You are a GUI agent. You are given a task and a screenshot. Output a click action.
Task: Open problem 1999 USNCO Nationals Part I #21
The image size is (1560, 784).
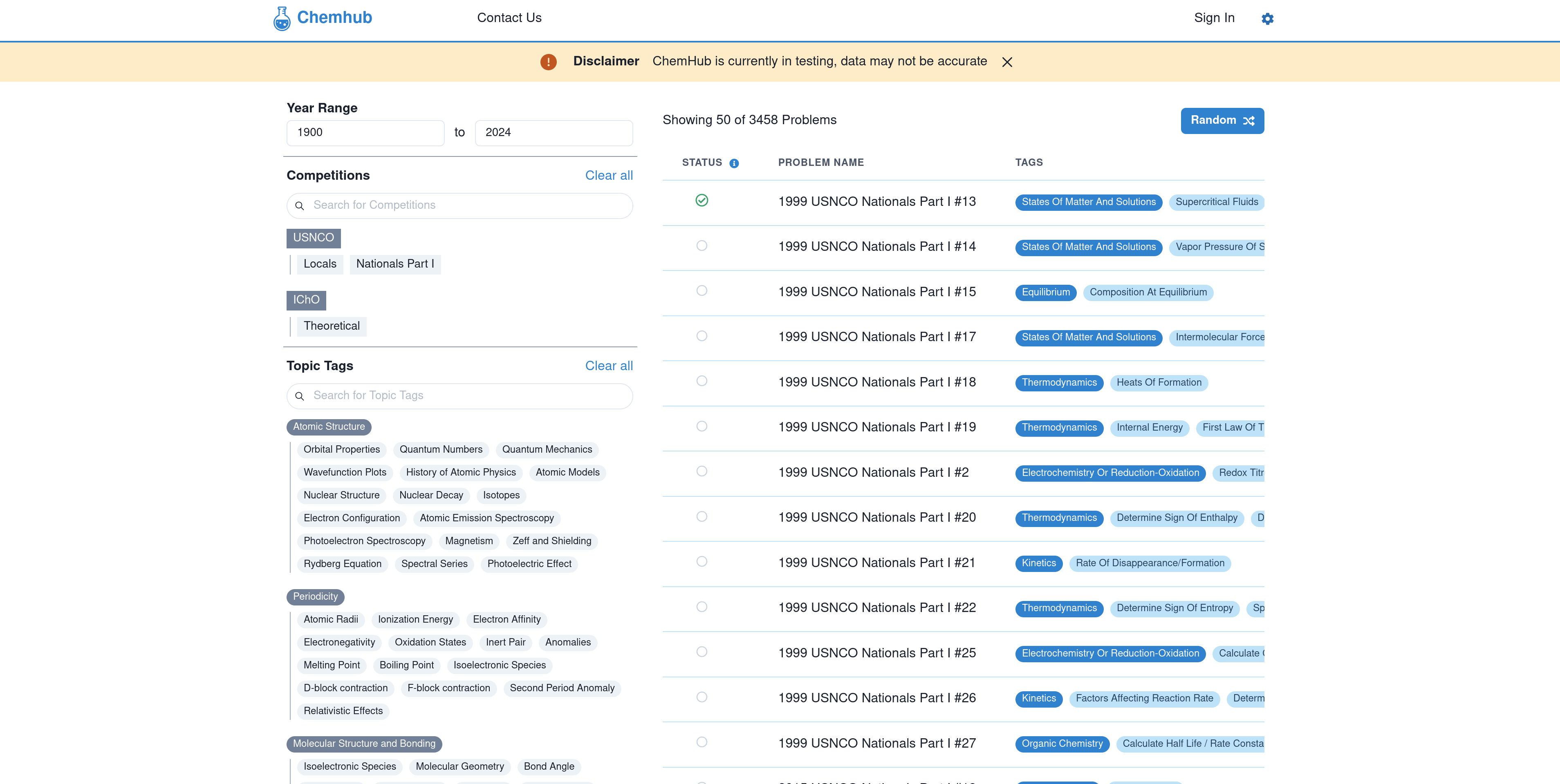tap(876, 563)
